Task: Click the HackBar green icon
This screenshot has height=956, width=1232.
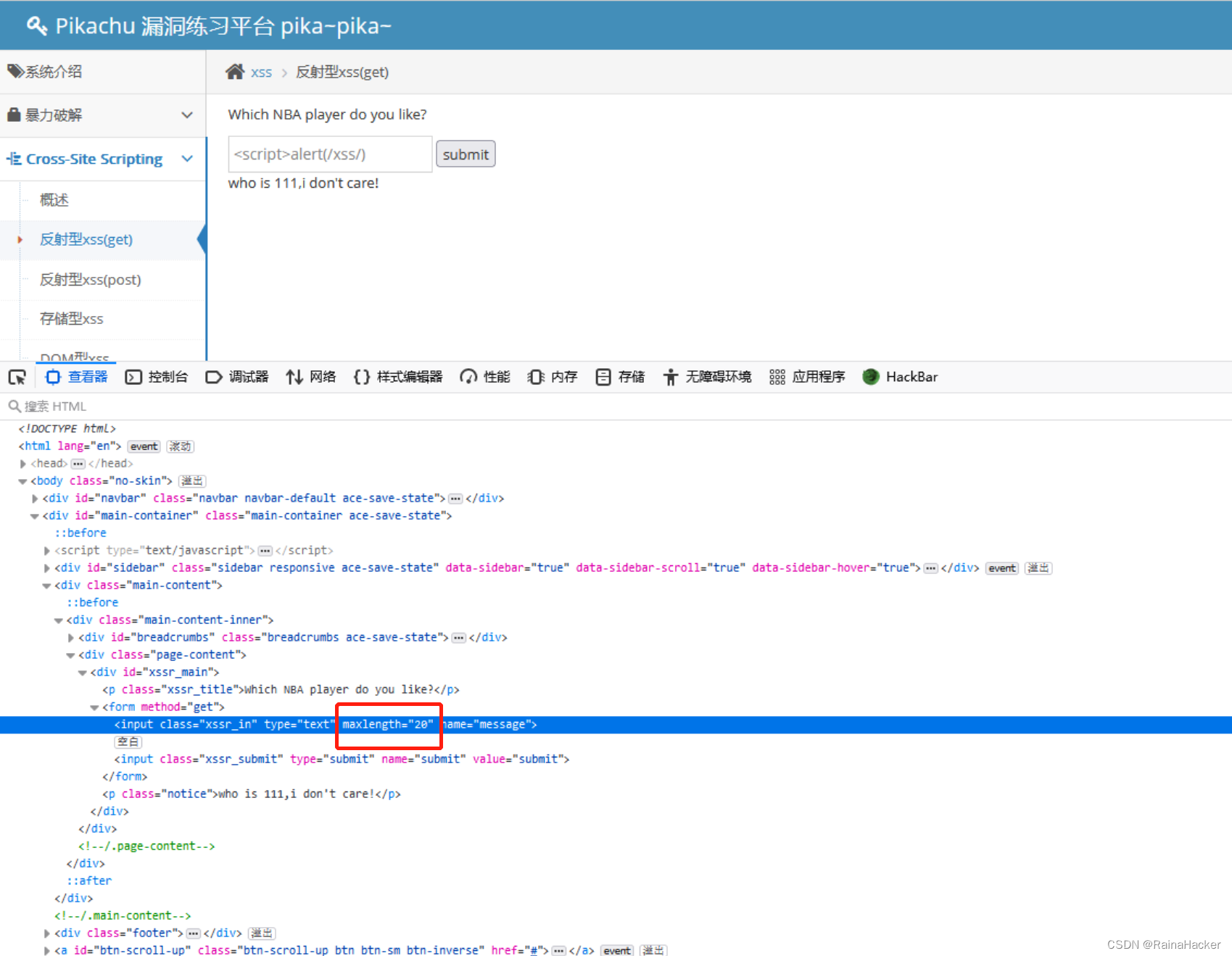Action: coord(871,377)
